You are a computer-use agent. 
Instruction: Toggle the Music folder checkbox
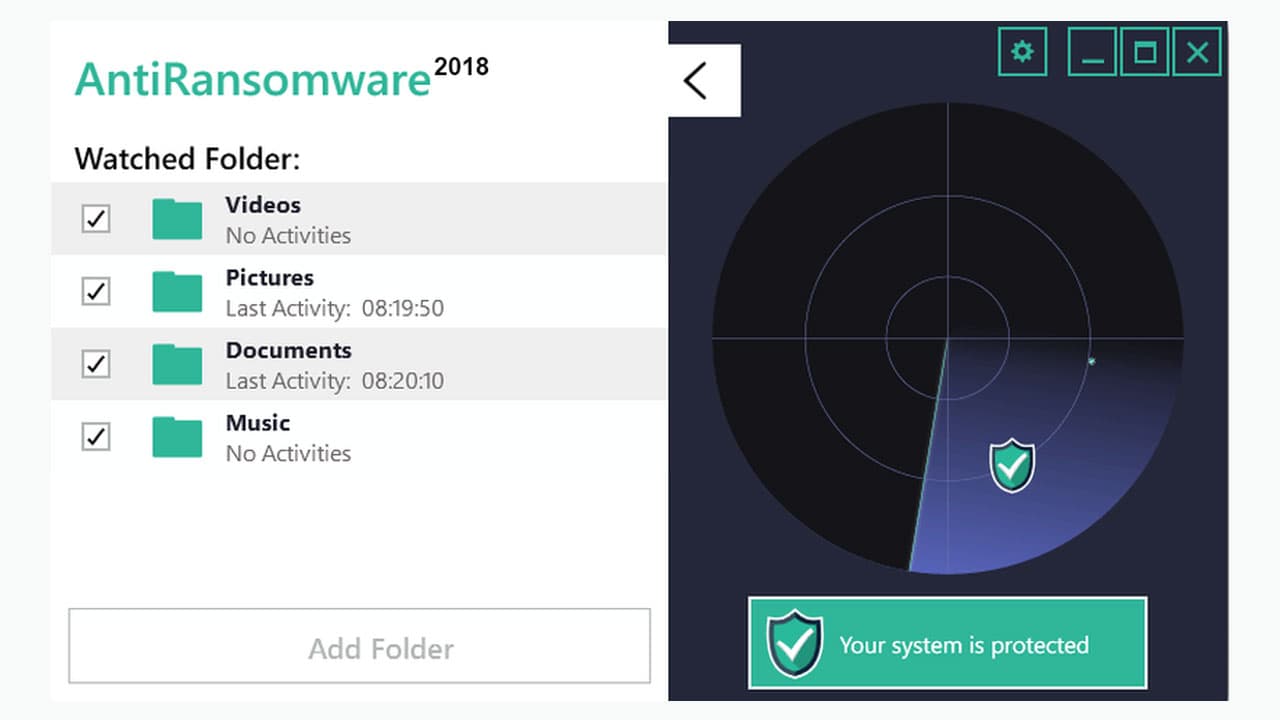tap(96, 437)
